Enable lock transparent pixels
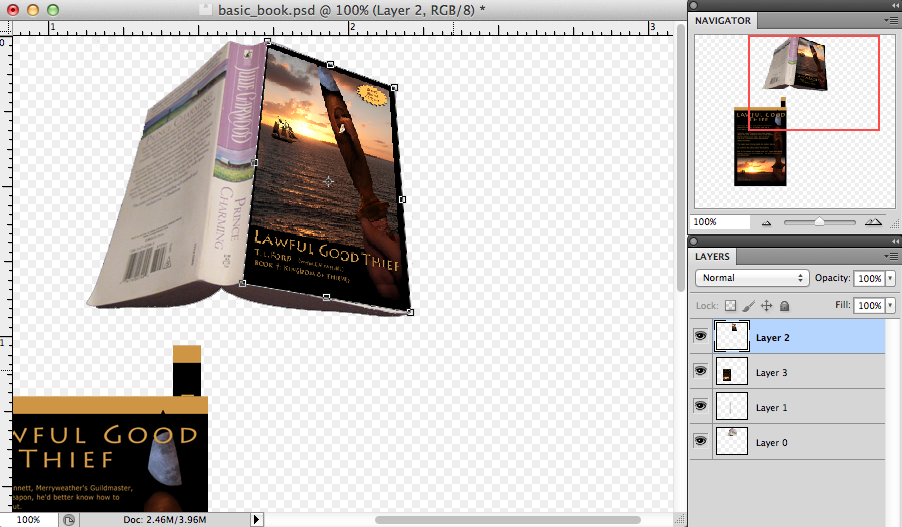Image resolution: width=902 pixels, height=527 pixels. (x=731, y=305)
